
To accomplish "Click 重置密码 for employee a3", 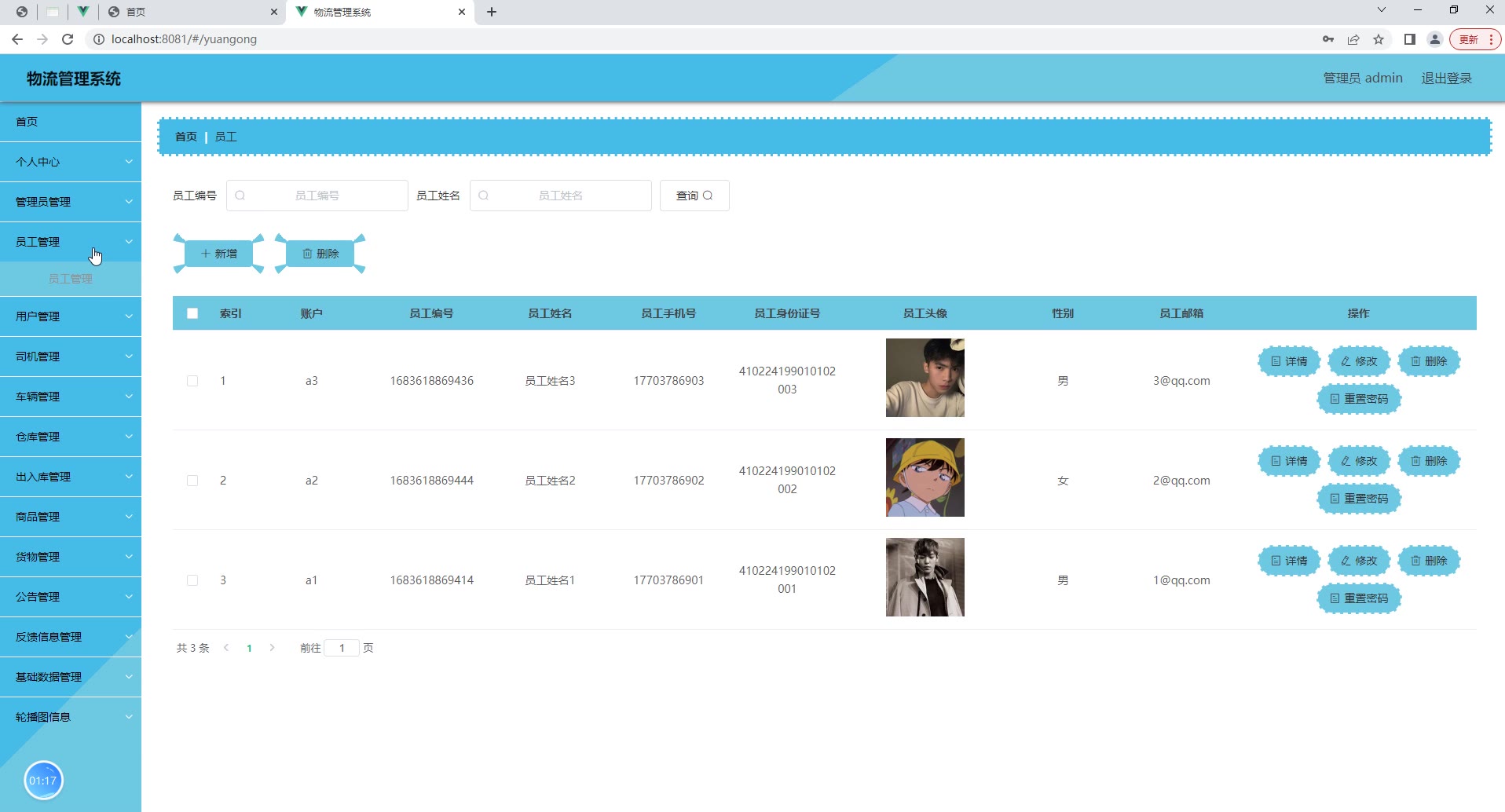I will click(1359, 399).
